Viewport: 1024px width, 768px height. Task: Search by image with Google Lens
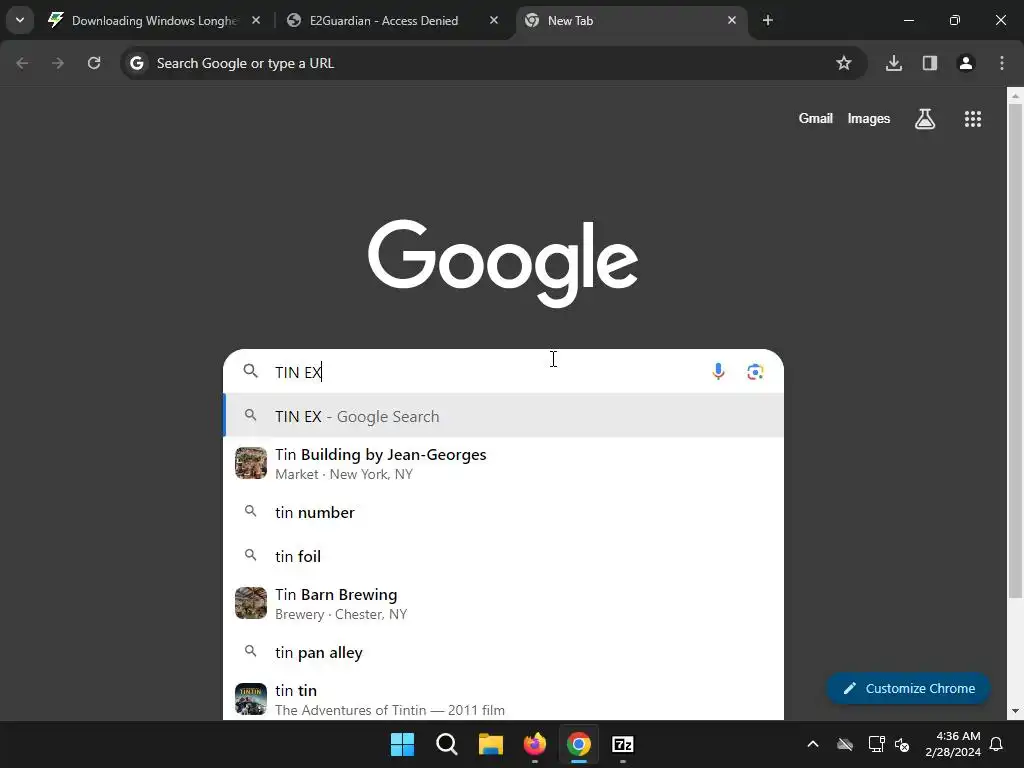(x=755, y=372)
